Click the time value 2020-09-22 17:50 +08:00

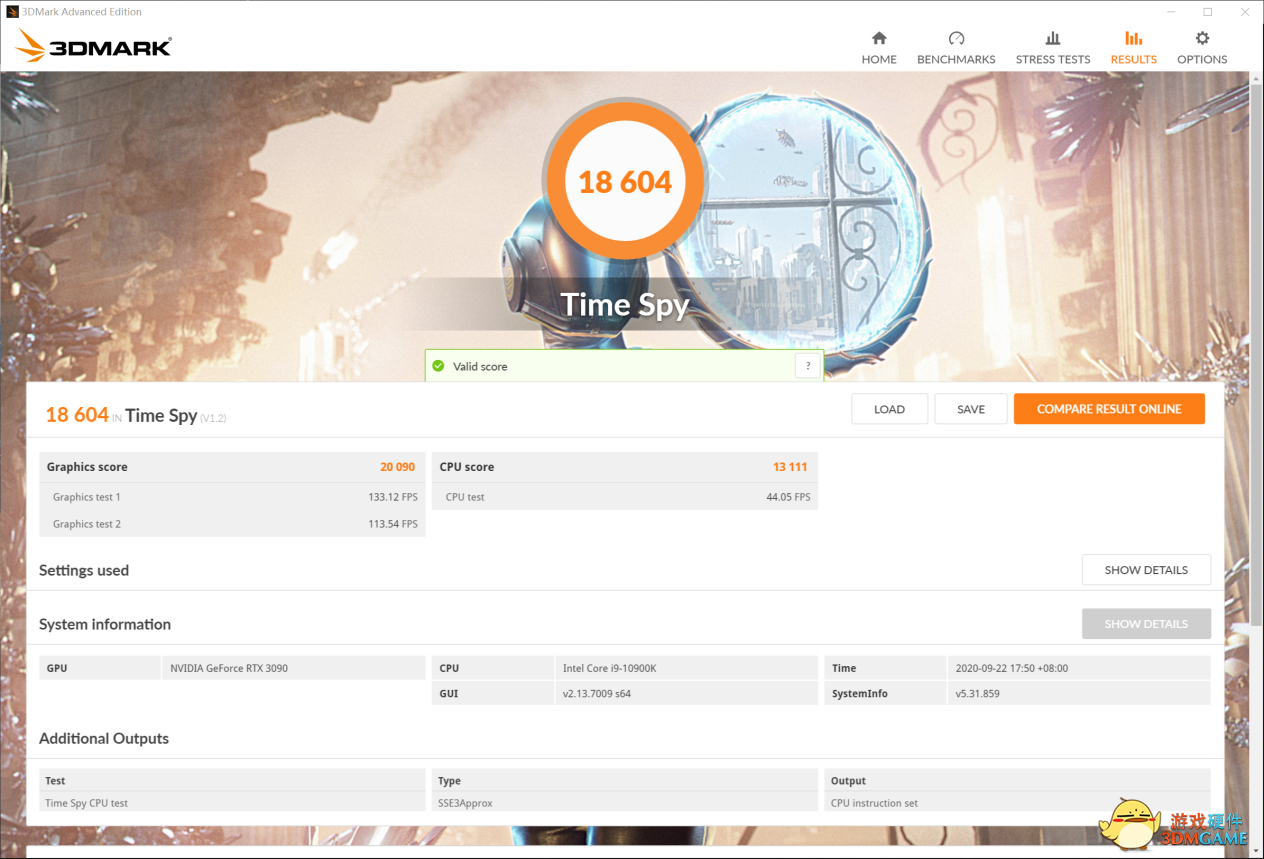[1012, 668]
